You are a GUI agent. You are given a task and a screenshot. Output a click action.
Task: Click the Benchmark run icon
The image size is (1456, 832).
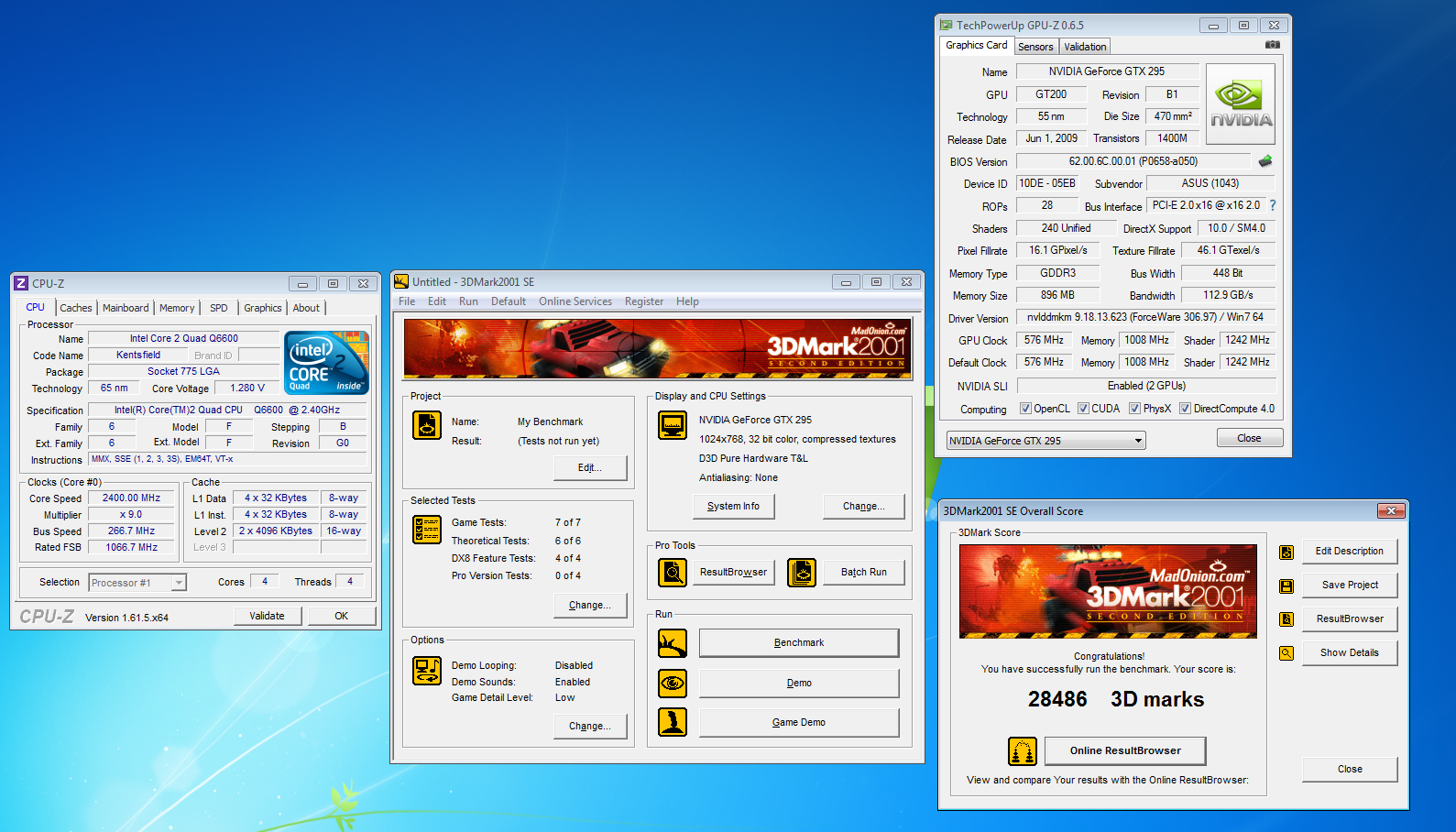pyautogui.click(x=673, y=643)
